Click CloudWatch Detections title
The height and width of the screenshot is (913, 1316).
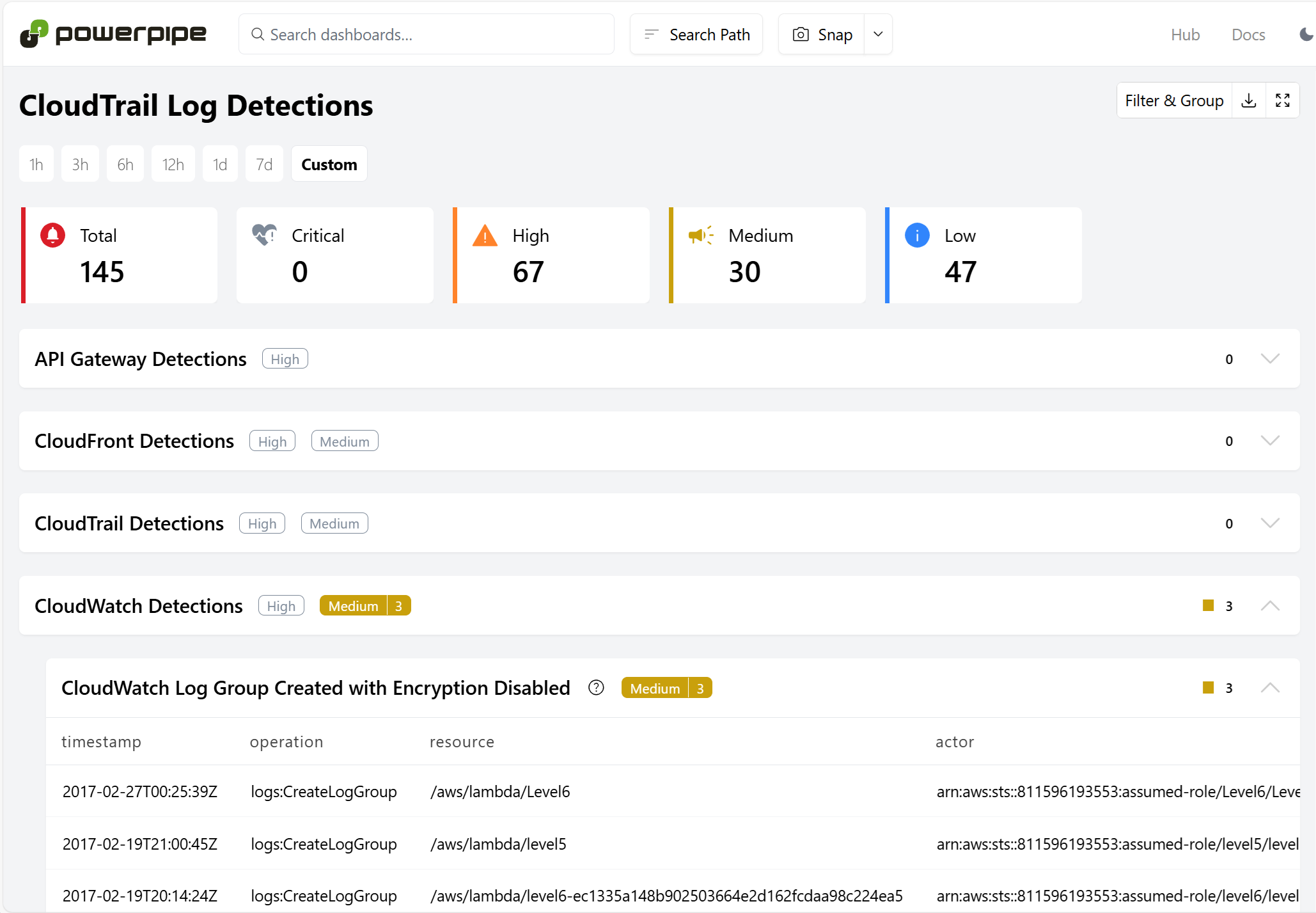pyautogui.click(x=139, y=606)
